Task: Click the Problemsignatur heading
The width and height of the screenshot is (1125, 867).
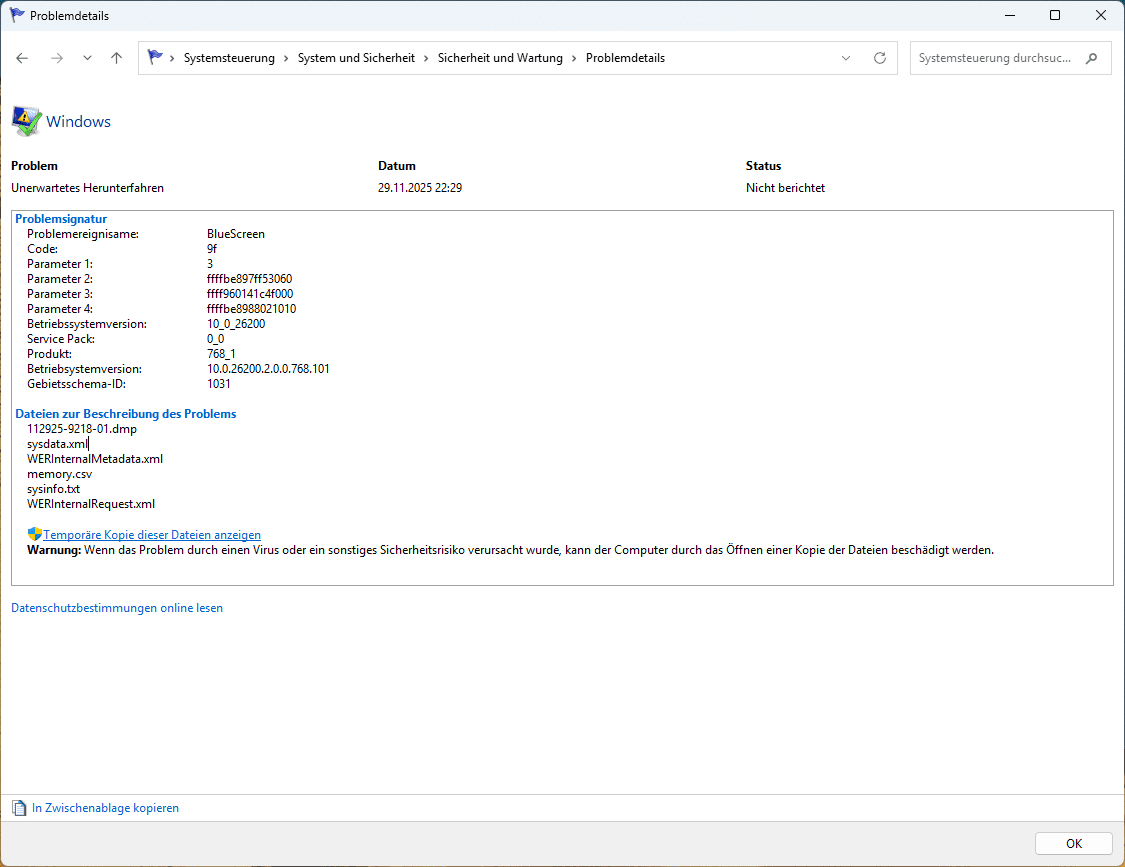Action: (x=61, y=219)
